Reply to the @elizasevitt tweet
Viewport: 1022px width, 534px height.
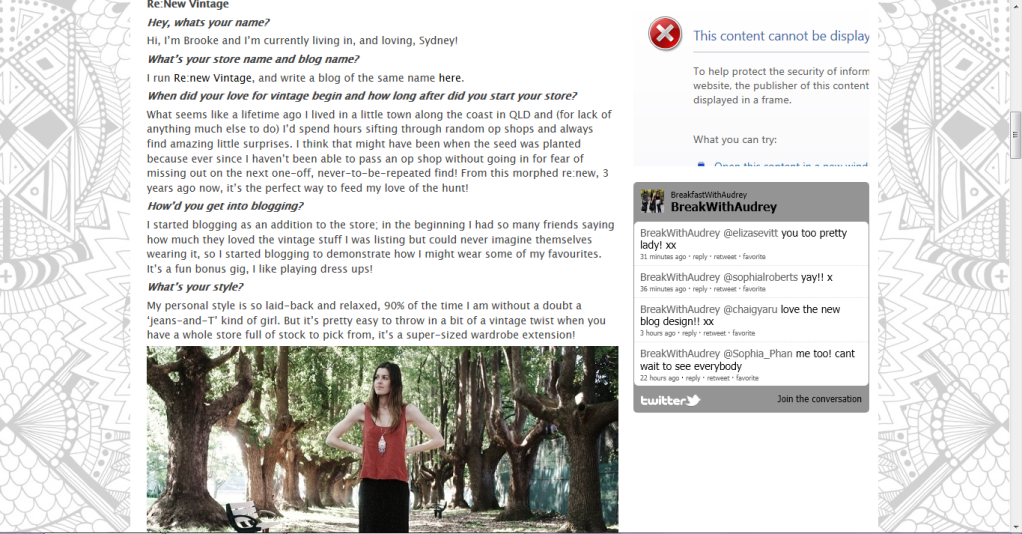[699, 256]
